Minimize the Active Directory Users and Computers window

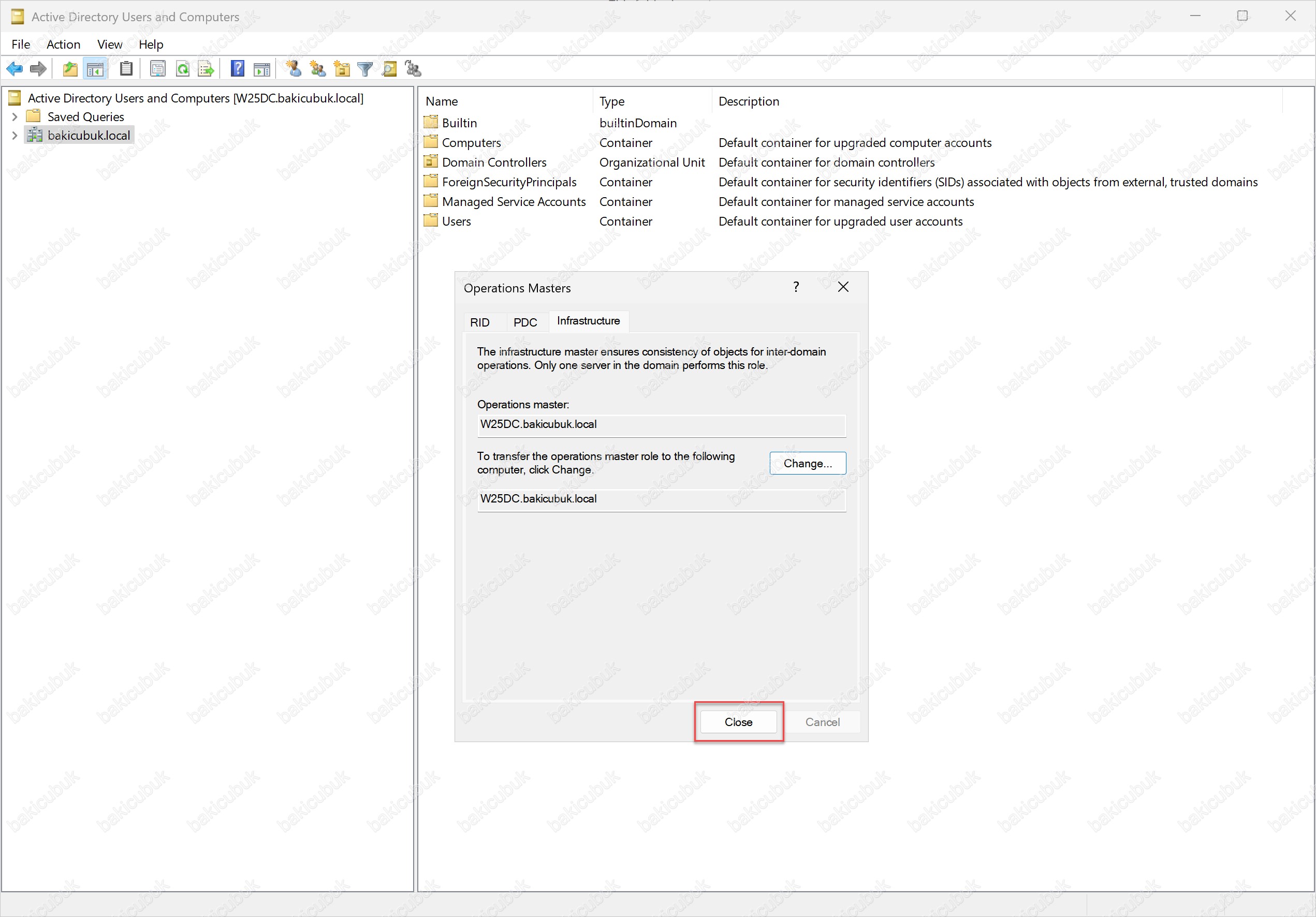point(1195,16)
